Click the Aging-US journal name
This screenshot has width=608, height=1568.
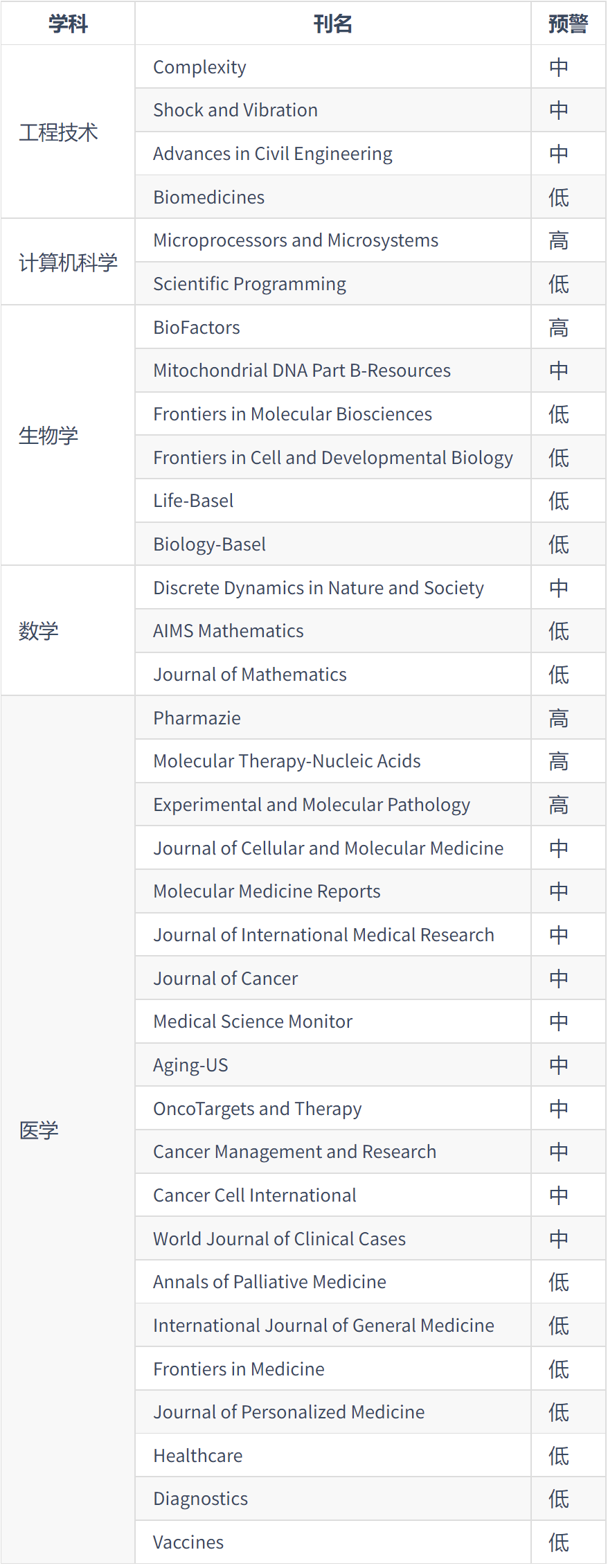190,1065
